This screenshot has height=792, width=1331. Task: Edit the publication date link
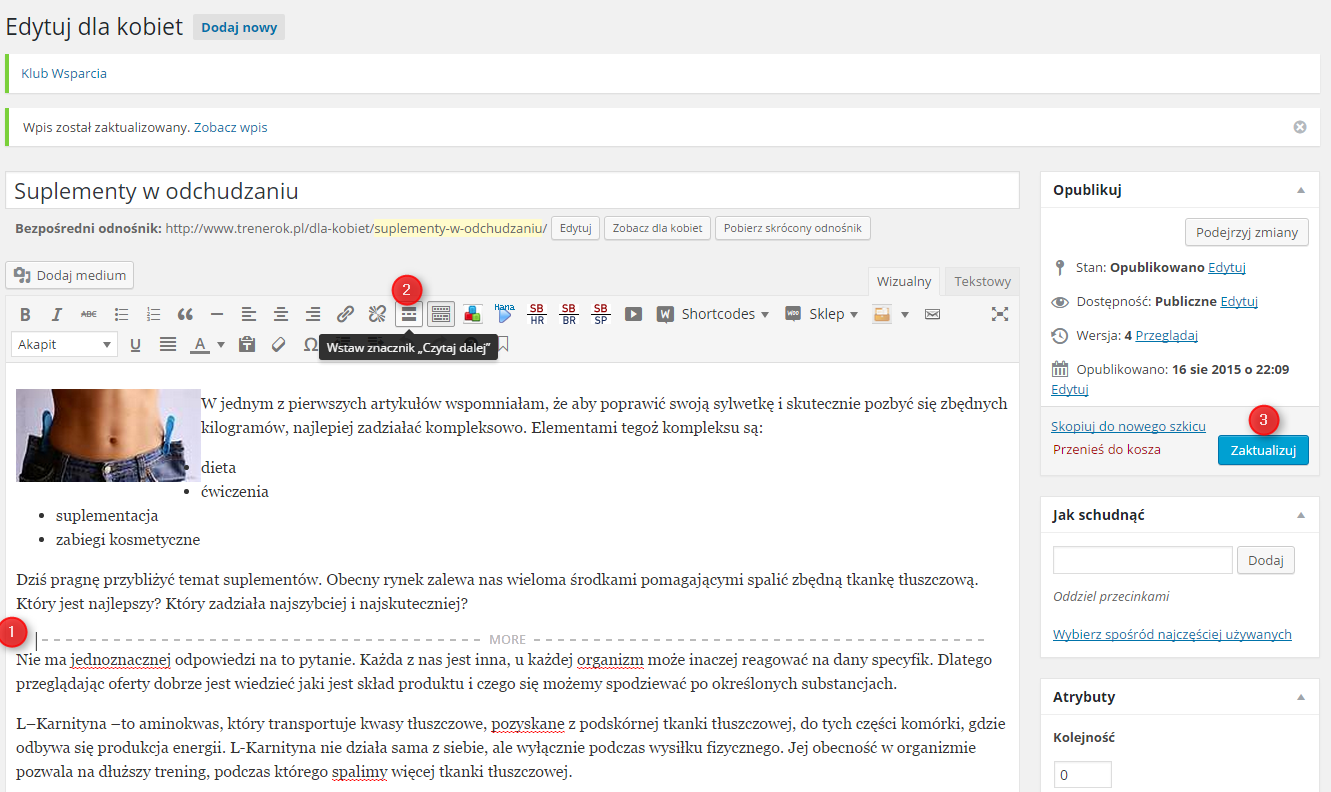pyautogui.click(x=1070, y=389)
